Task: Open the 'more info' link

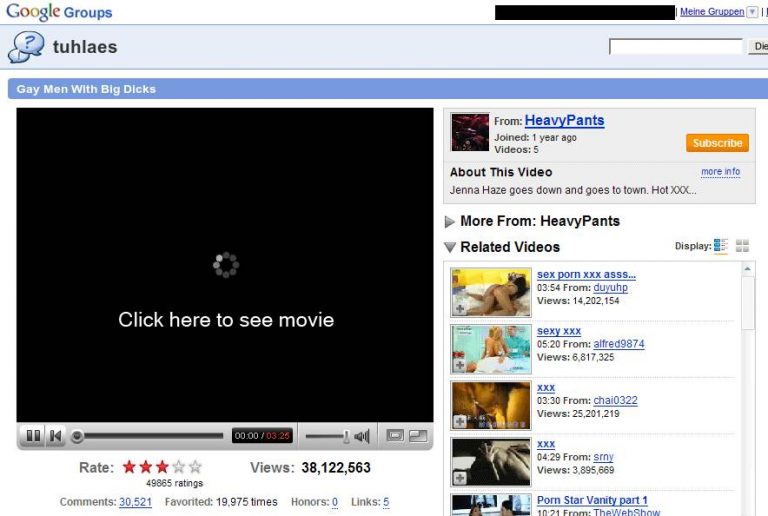Action: pos(720,171)
